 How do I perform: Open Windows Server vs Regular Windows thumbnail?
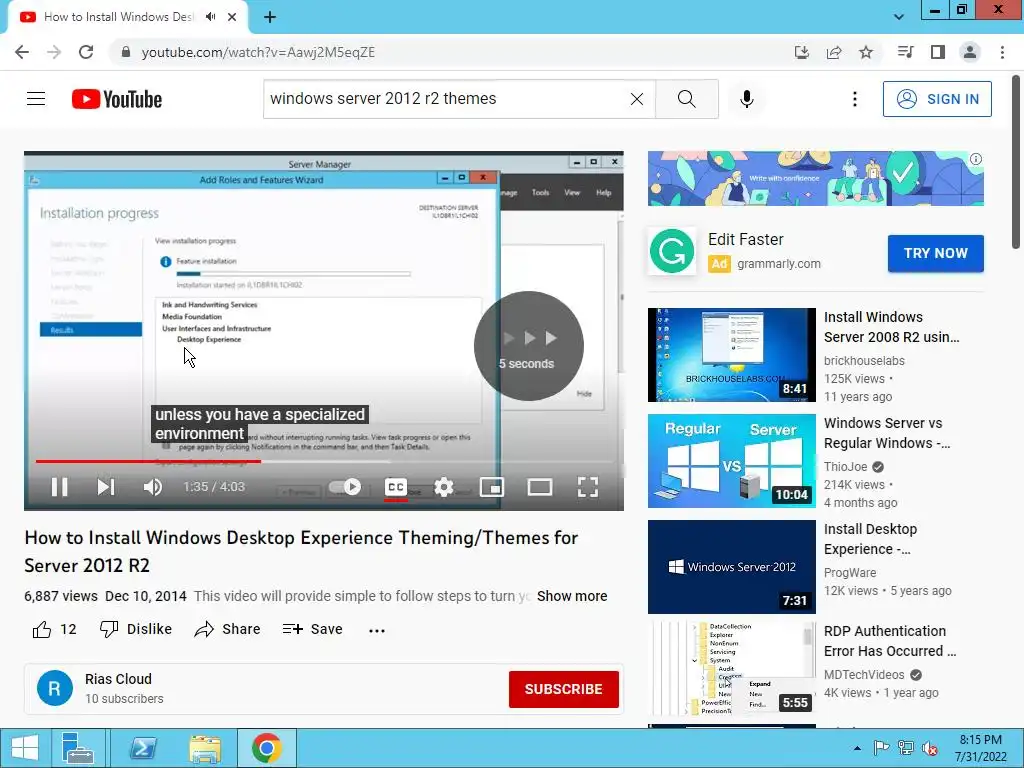point(731,460)
